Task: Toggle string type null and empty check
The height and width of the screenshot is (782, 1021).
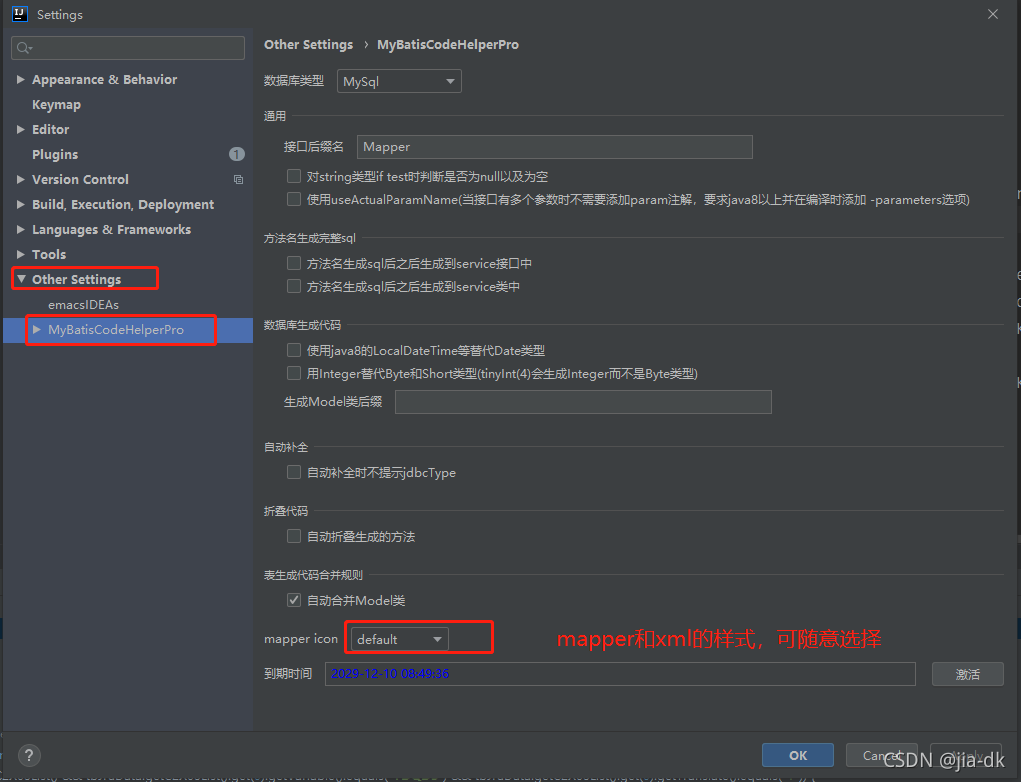Action: tap(294, 176)
